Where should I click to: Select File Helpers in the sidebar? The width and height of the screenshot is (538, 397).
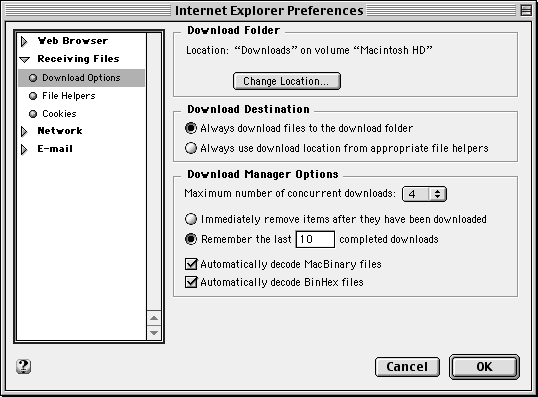pos(69,96)
